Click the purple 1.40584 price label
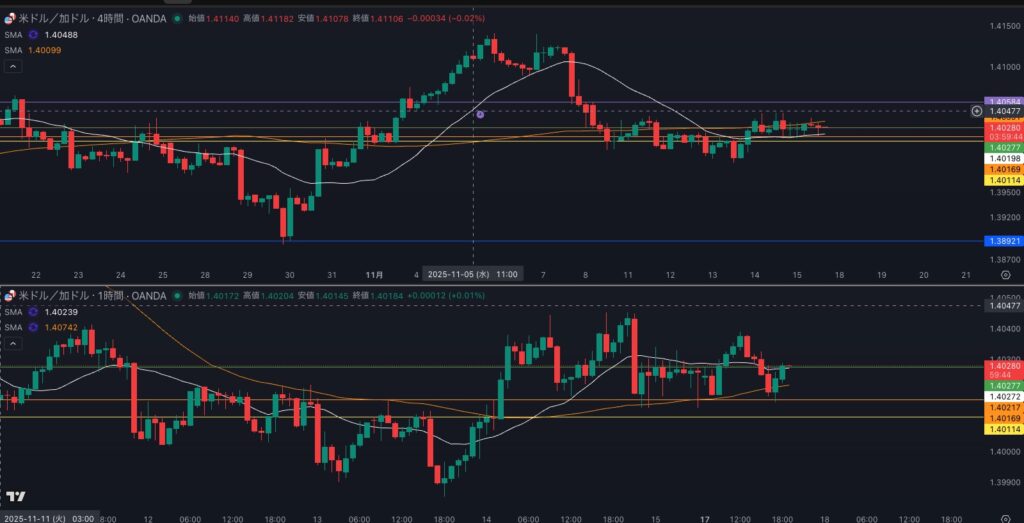1024x523 pixels. pos(1002,102)
